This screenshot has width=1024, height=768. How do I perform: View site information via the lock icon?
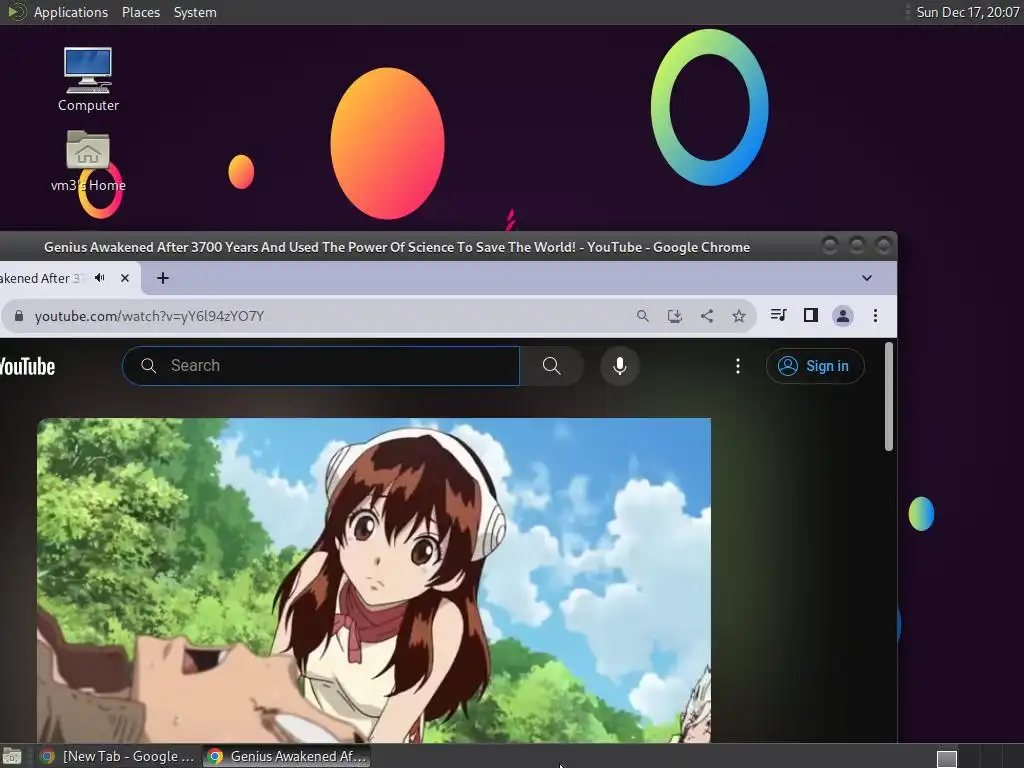click(x=19, y=316)
